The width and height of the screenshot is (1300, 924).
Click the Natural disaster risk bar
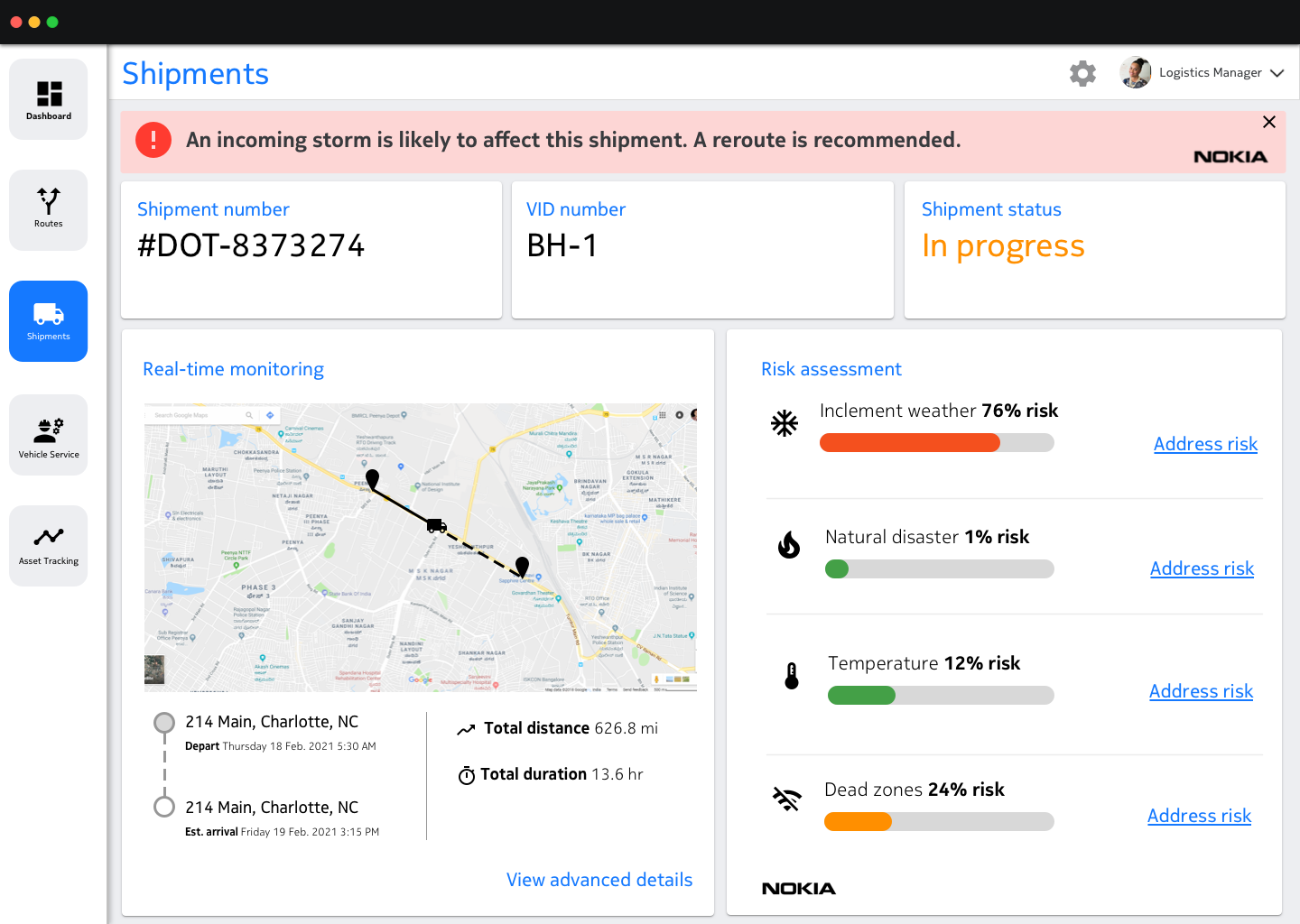coord(940,568)
